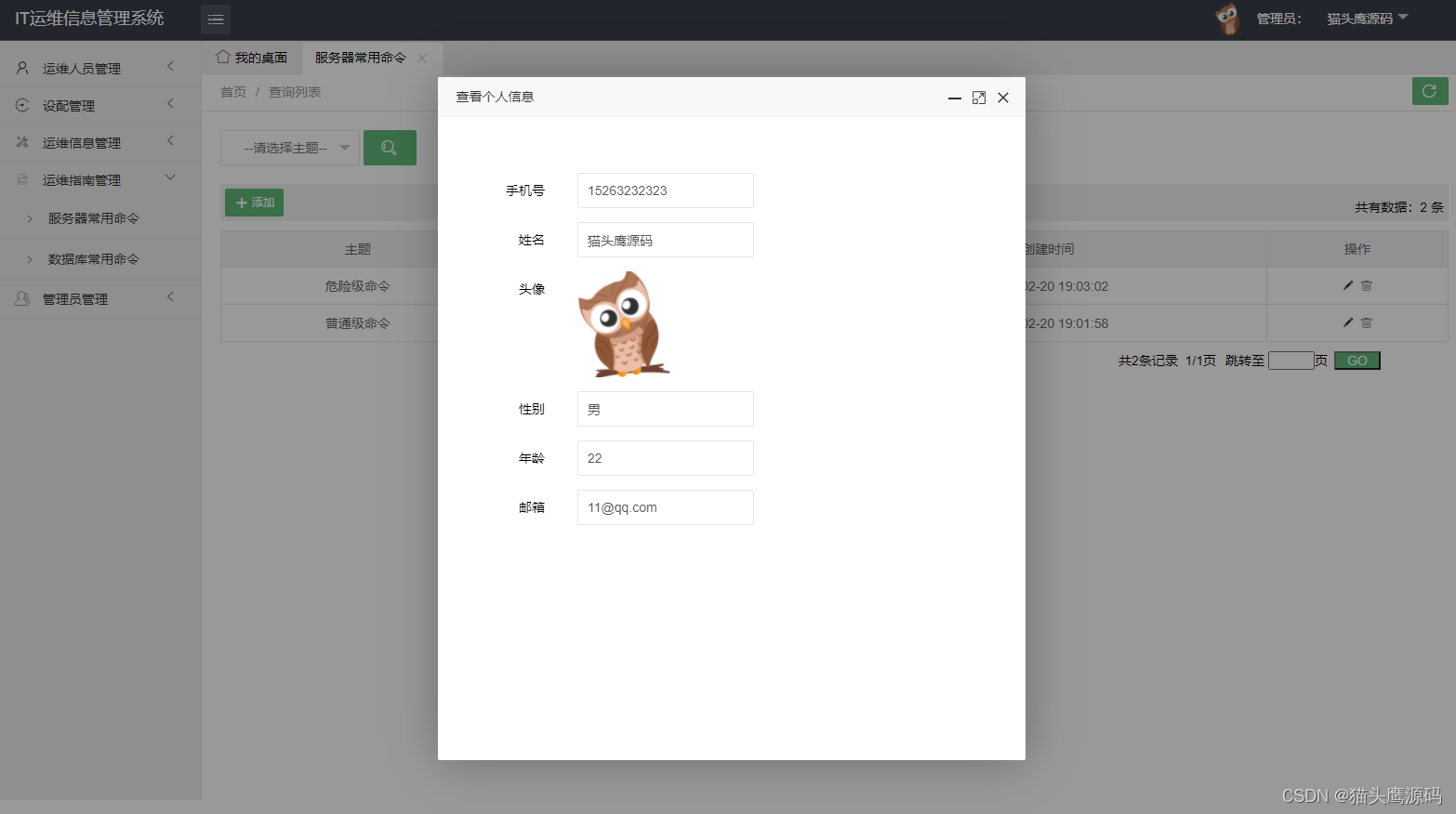Delete the row created at 19:01:58
Screen dimensions: 1456x814
click(x=1367, y=322)
